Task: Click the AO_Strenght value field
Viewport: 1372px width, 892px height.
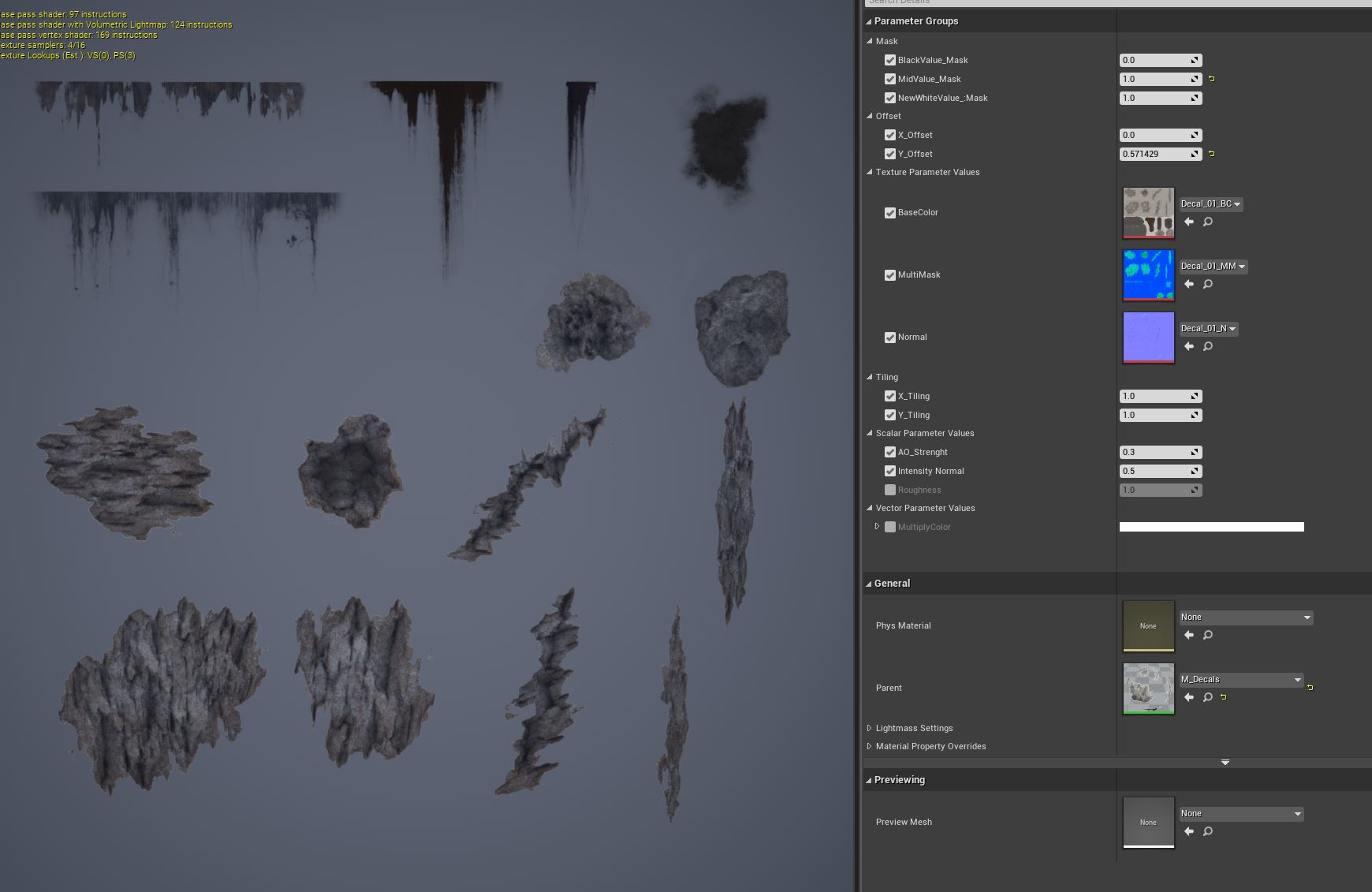Action: coord(1154,452)
